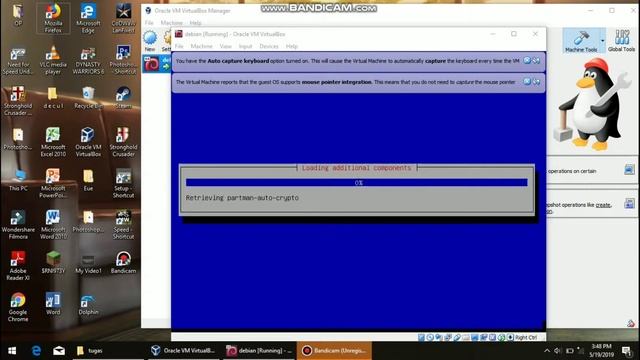Select Bandicam desktop icon
Image resolution: width=640 pixels, height=360 pixels.
tap(123, 262)
